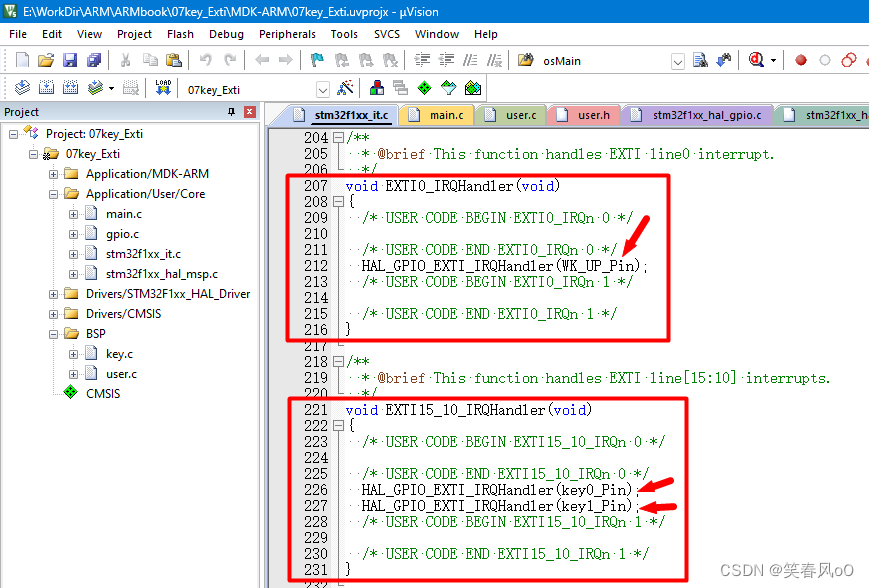This screenshot has width=869, height=588.
Task: Select gpio.c in project tree
Action: tap(122, 234)
